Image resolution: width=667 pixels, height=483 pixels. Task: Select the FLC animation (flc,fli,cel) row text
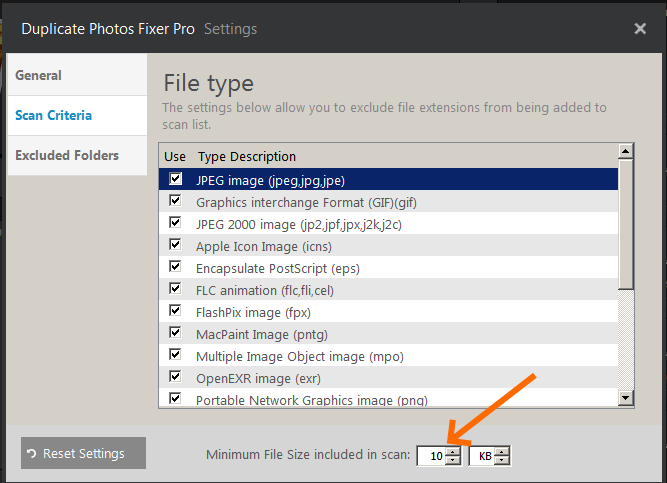(265, 291)
